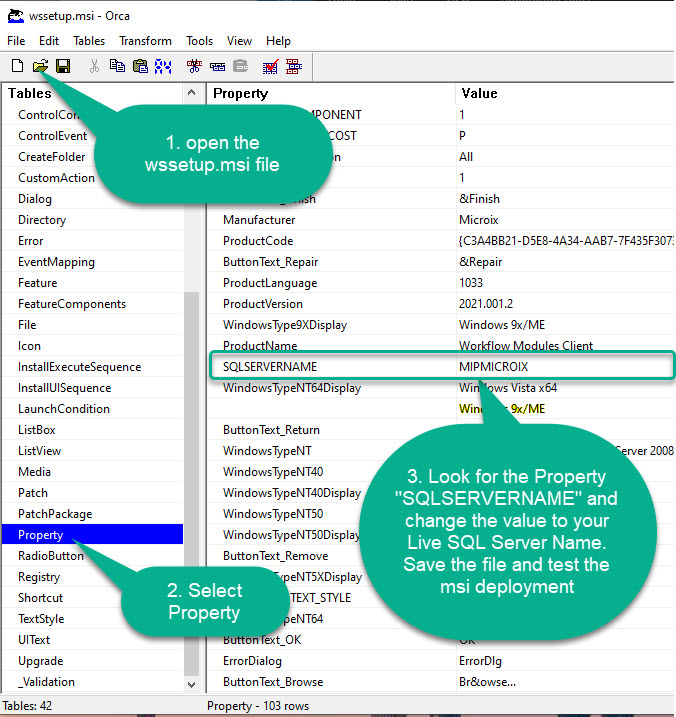Click the Save floppy disk icon
The height and width of the screenshot is (717, 676).
pyautogui.click(x=62, y=66)
